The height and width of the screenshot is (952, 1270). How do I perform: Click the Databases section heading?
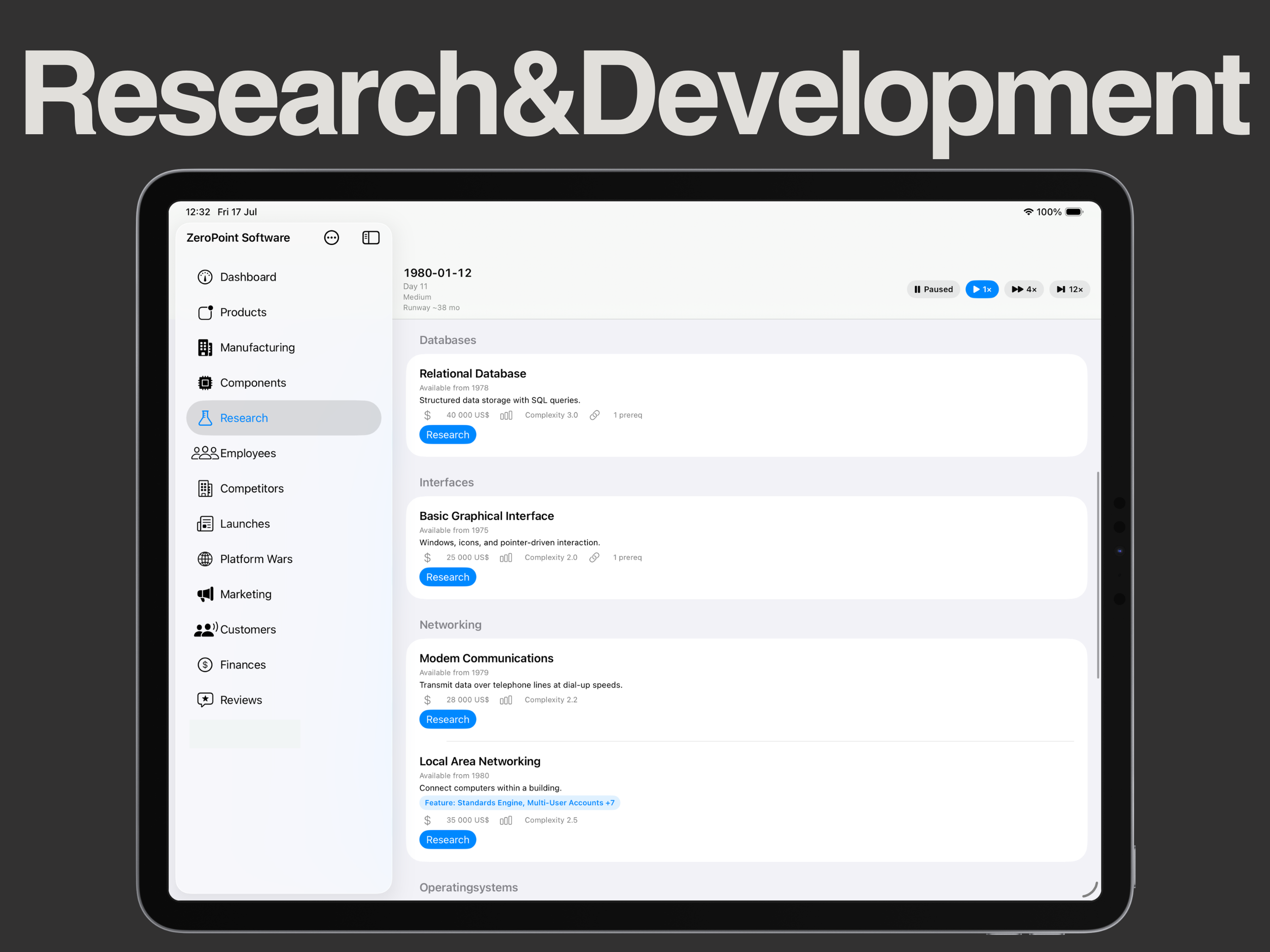(448, 340)
